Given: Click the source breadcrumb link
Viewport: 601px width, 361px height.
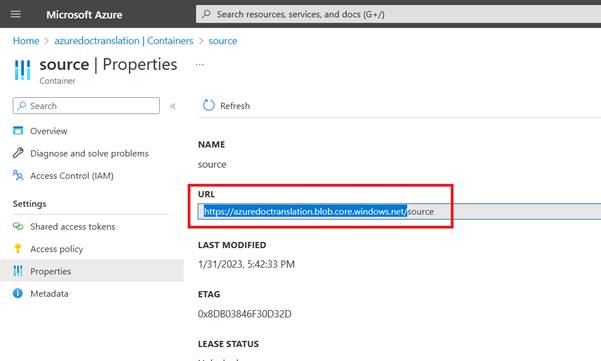Looking at the screenshot, I should click(x=223, y=41).
